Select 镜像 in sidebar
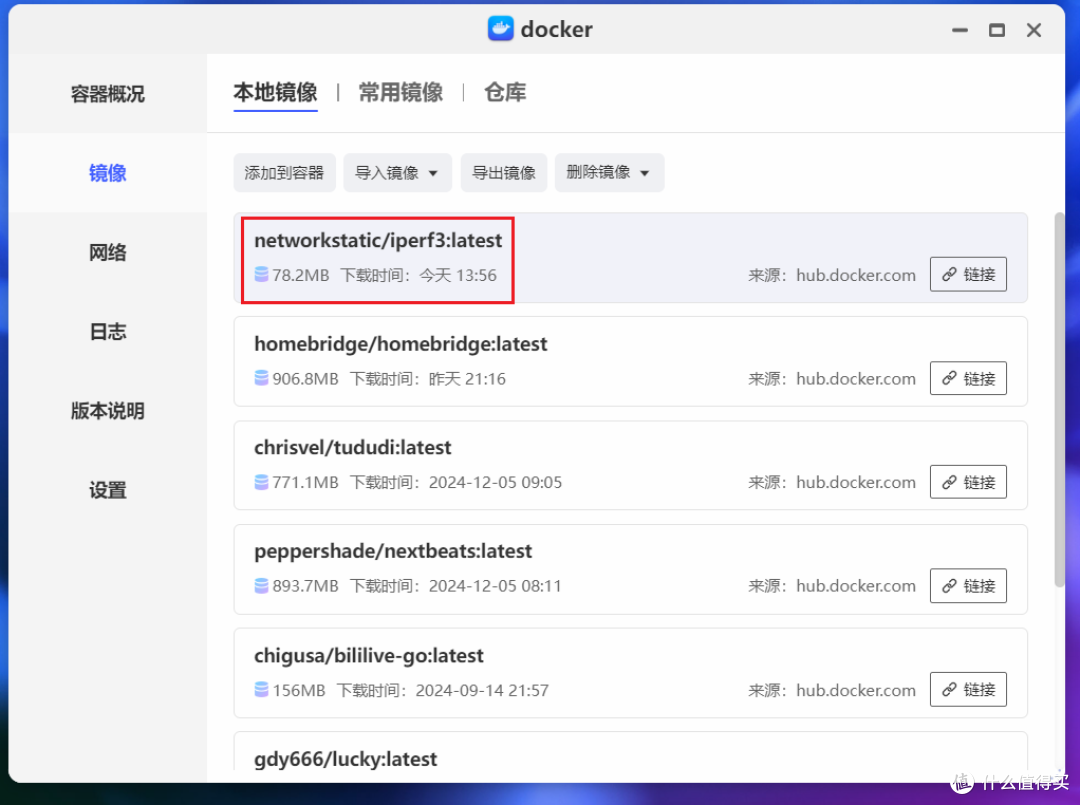The height and width of the screenshot is (805, 1080). 107,173
